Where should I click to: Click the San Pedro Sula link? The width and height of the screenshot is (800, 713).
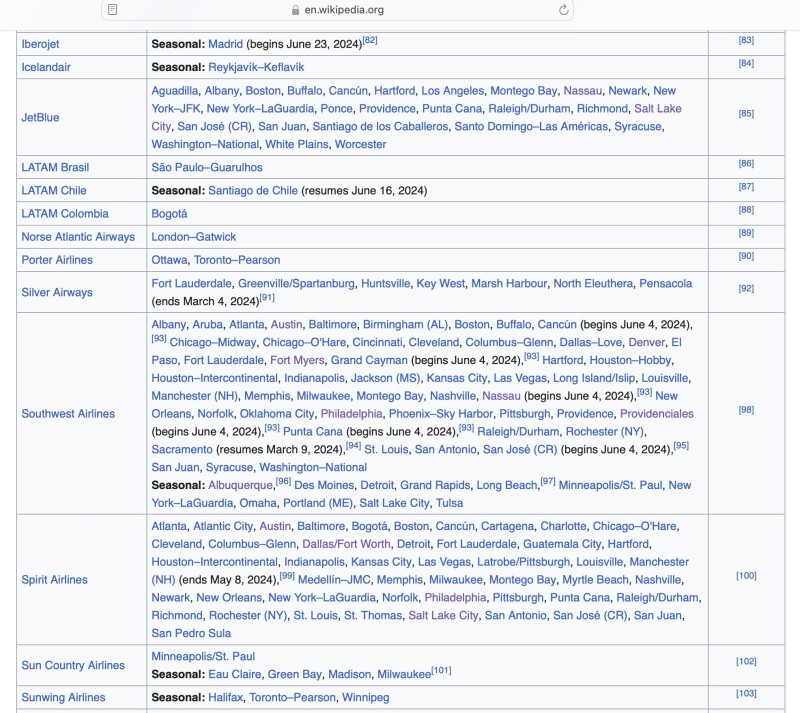(x=191, y=634)
